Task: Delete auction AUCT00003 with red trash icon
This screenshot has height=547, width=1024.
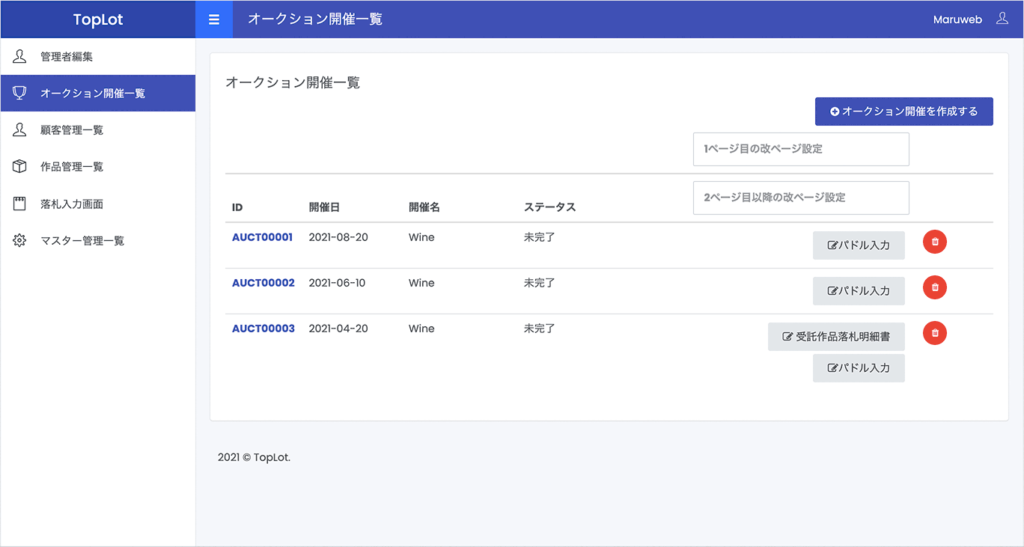Action: [x=935, y=334]
